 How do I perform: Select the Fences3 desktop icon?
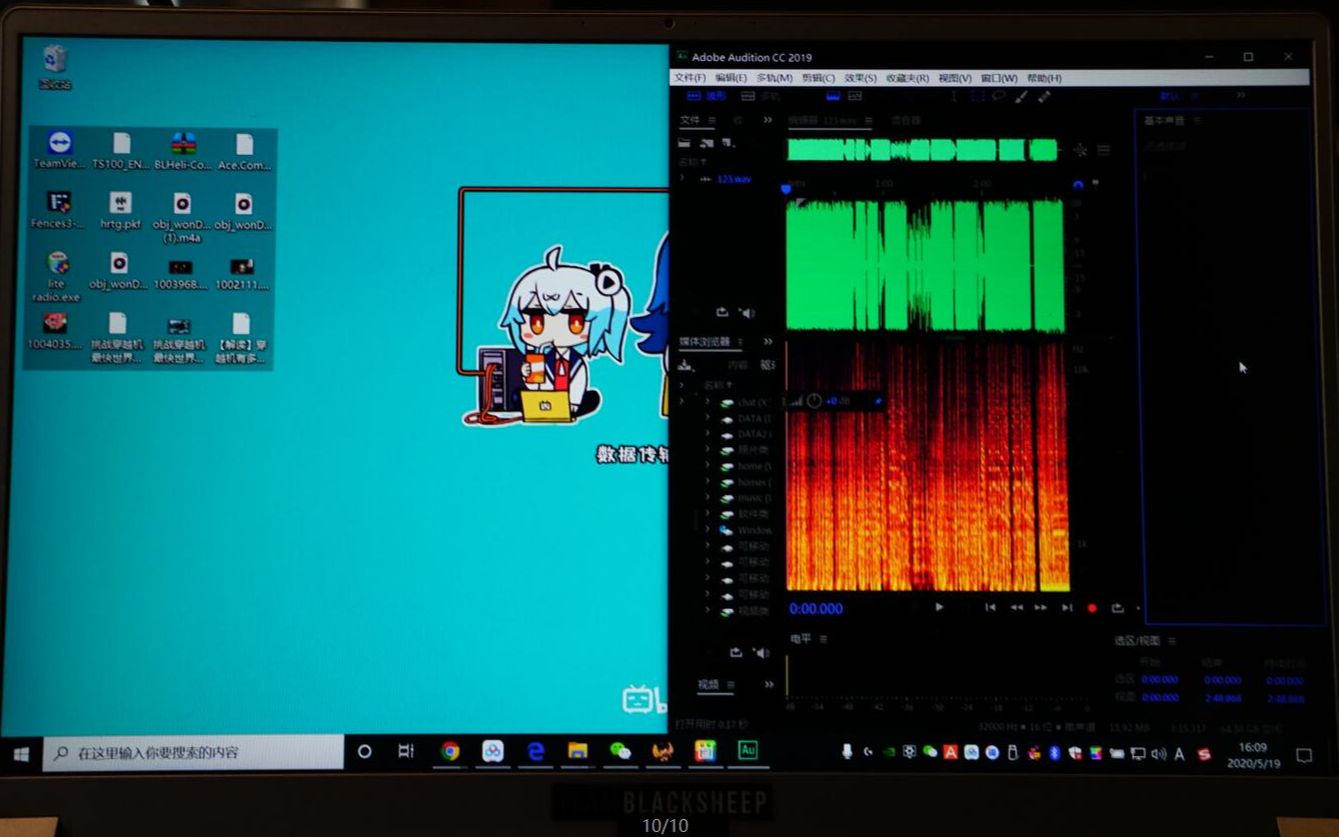(x=59, y=210)
